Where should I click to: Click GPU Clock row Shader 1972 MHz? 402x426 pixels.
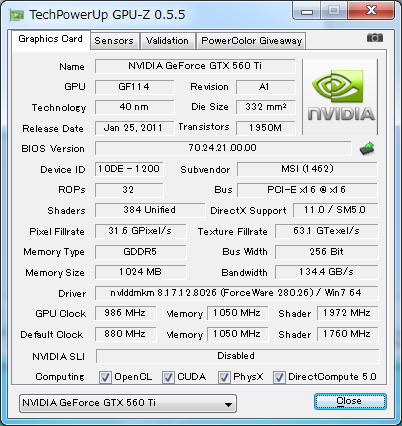click(347, 313)
